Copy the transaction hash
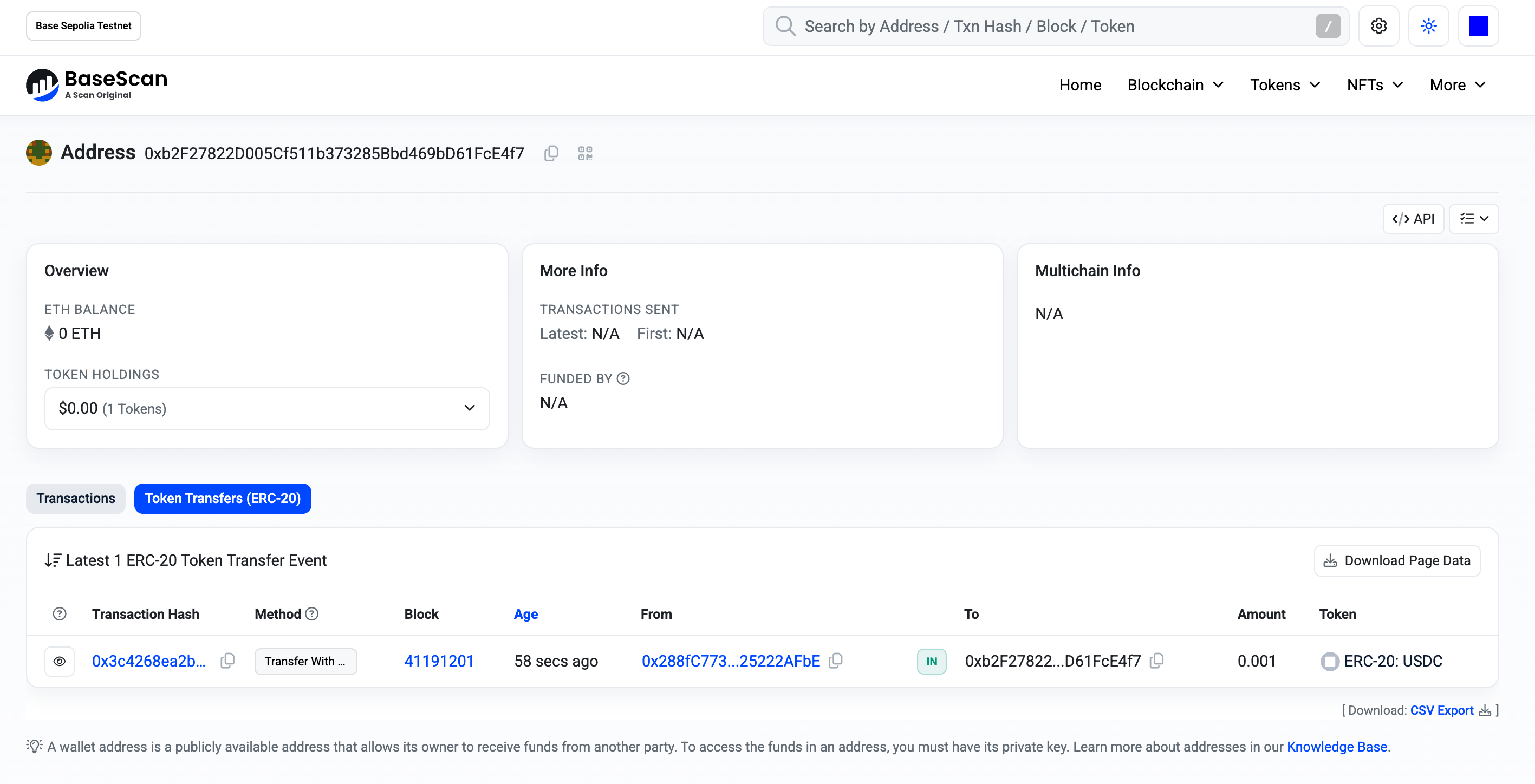This screenshot has height=784, width=1535. pos(227,661)
